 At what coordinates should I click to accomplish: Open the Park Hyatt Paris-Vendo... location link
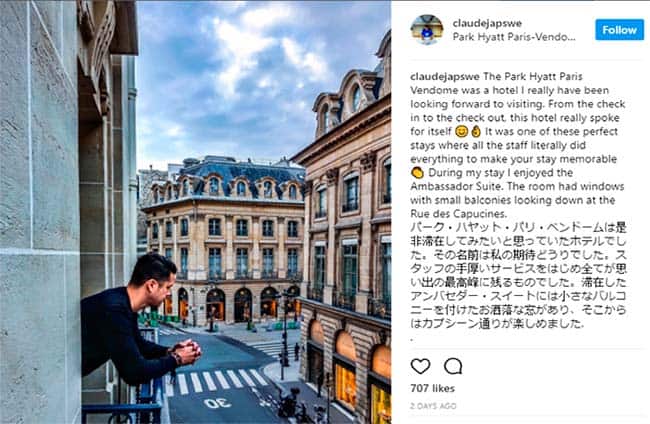[x=514, y=37]
